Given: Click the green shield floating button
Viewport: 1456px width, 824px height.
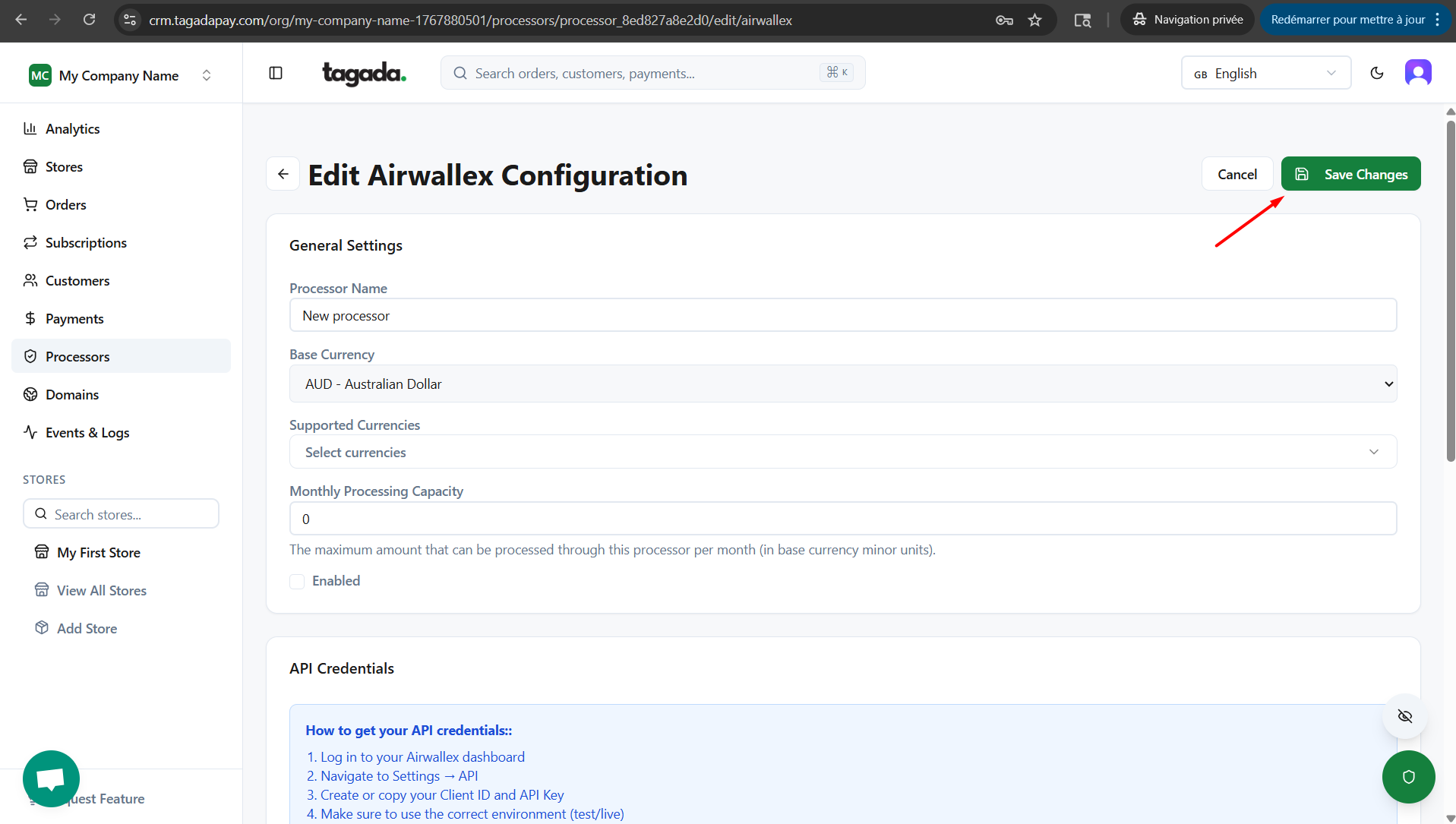Looking at the screenshot, I should point(1408,776).
